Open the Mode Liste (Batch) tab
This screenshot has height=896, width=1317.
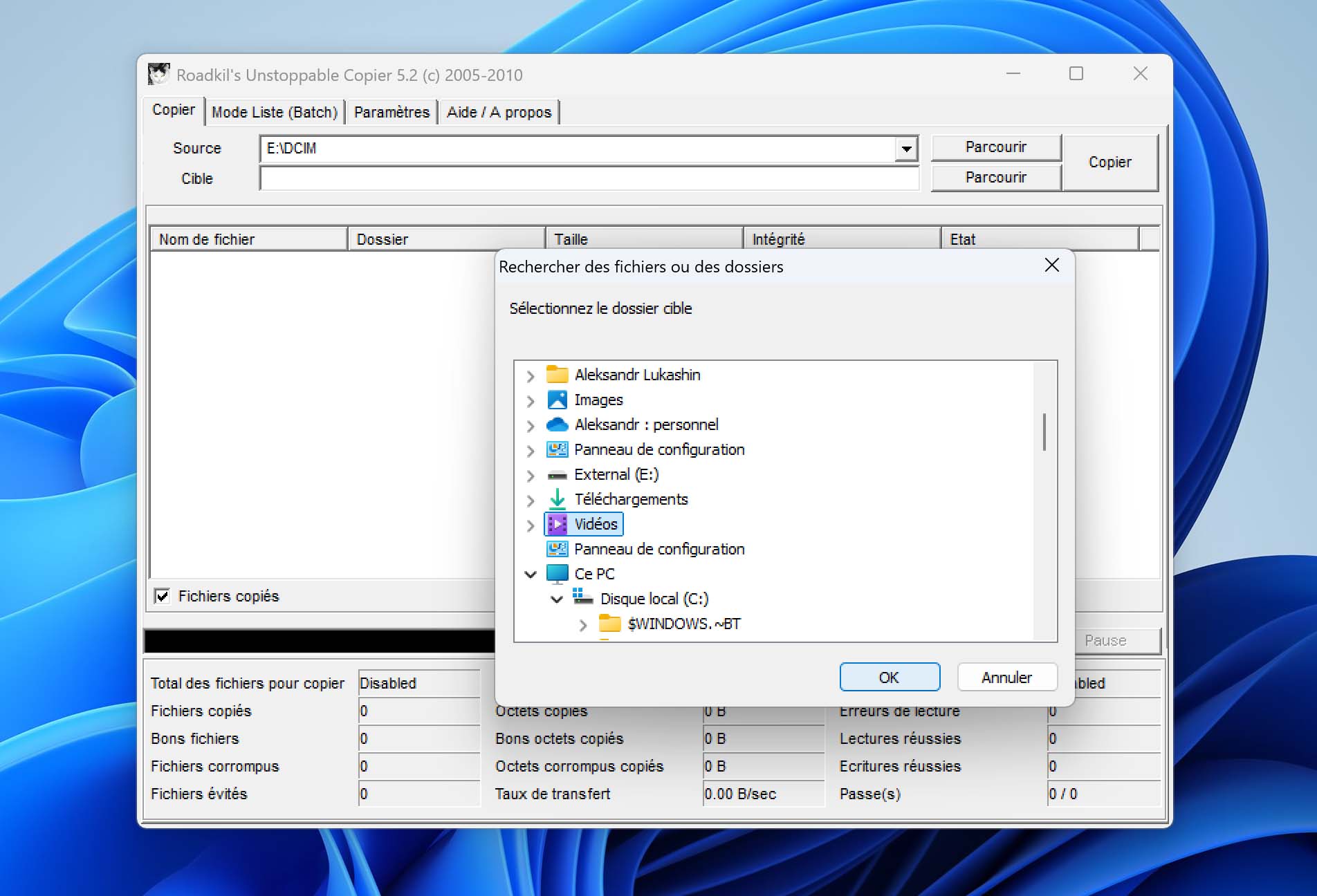[275, 112]
